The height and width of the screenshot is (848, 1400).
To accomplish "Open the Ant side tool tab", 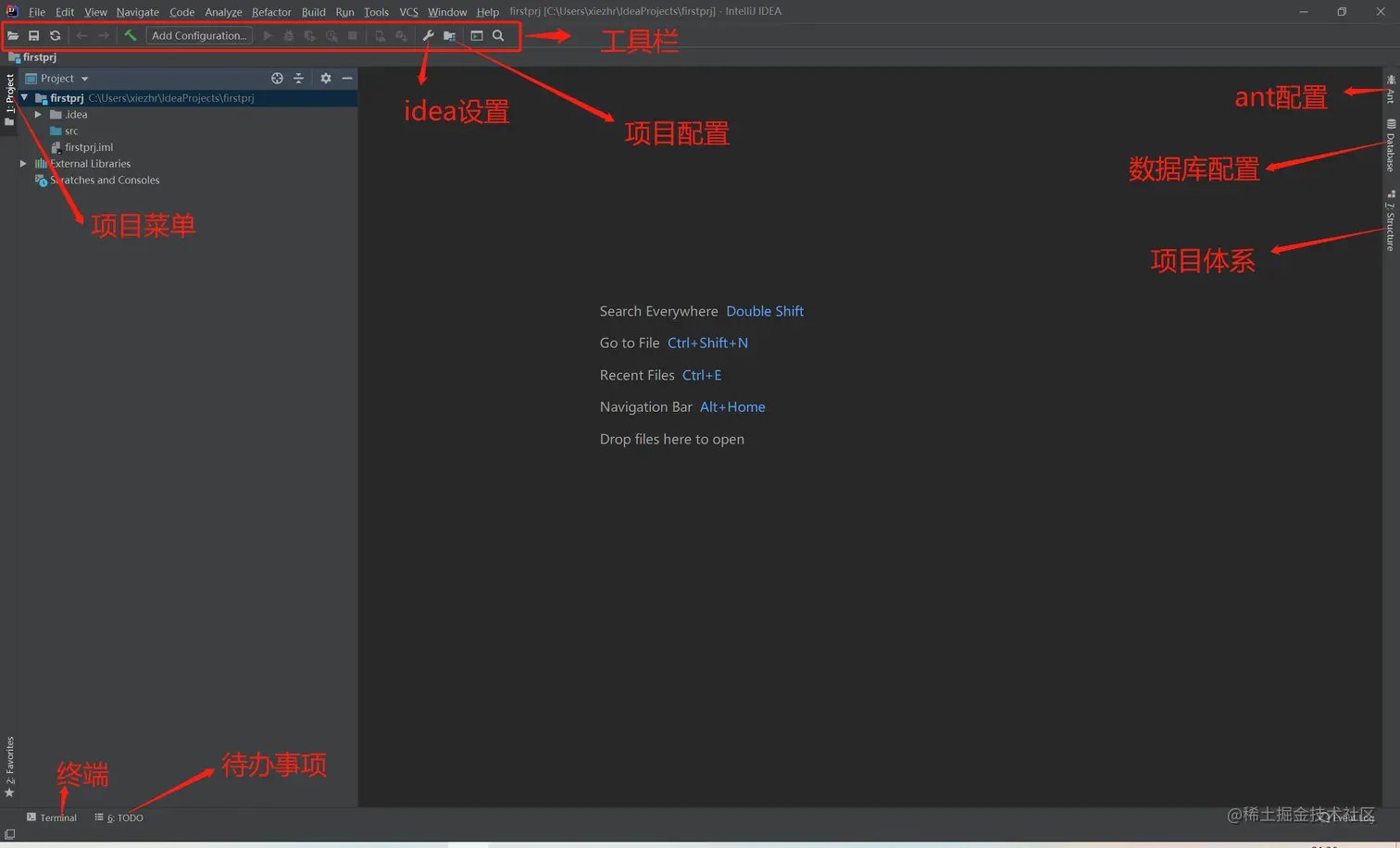I will (1391, 89).
